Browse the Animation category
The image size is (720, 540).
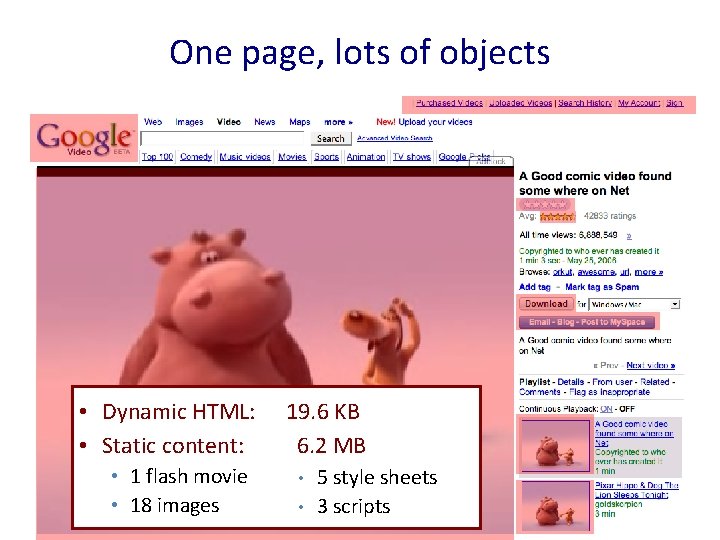point(366,157)
